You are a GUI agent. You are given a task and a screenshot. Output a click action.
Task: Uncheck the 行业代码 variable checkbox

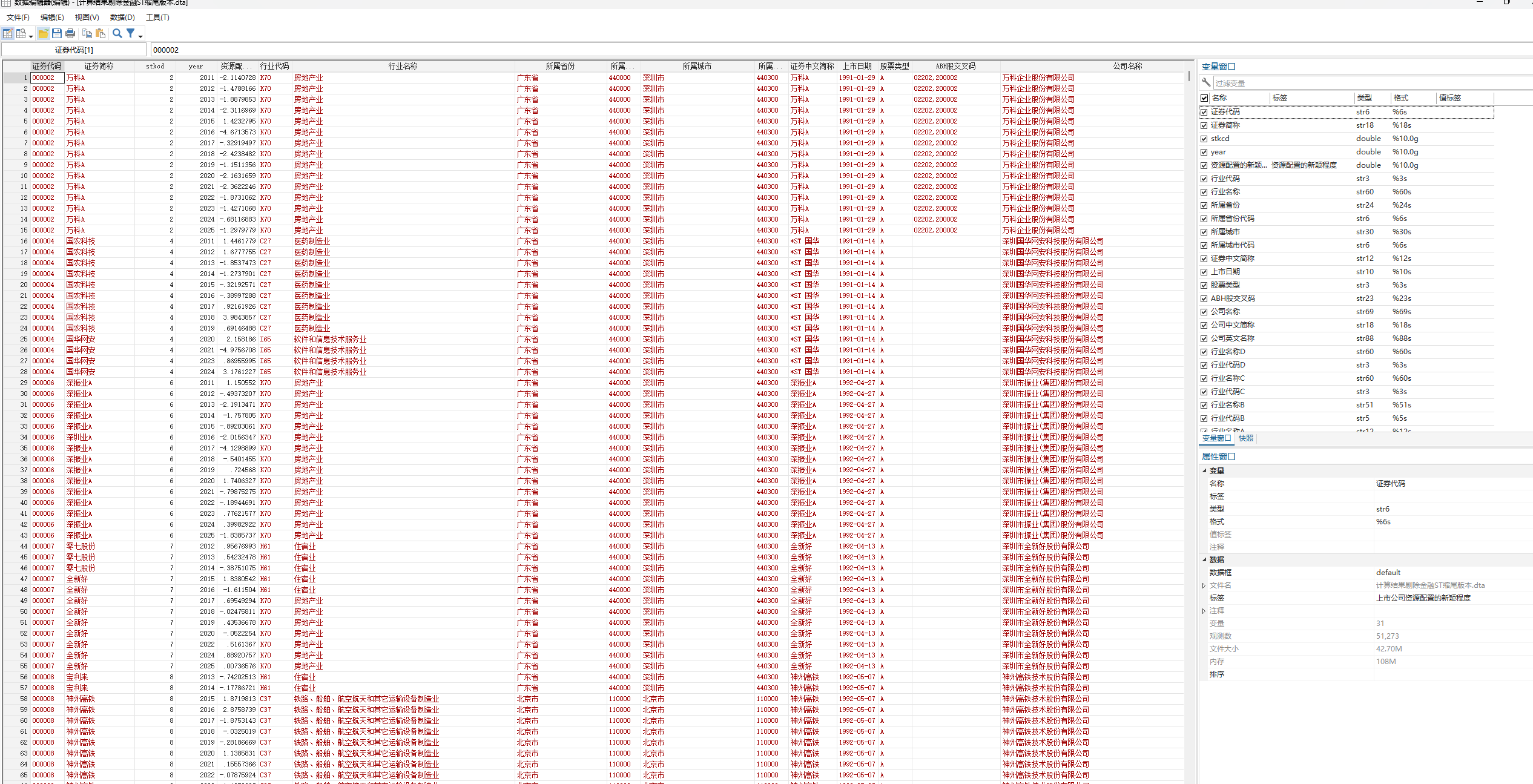coord(1204,179)
